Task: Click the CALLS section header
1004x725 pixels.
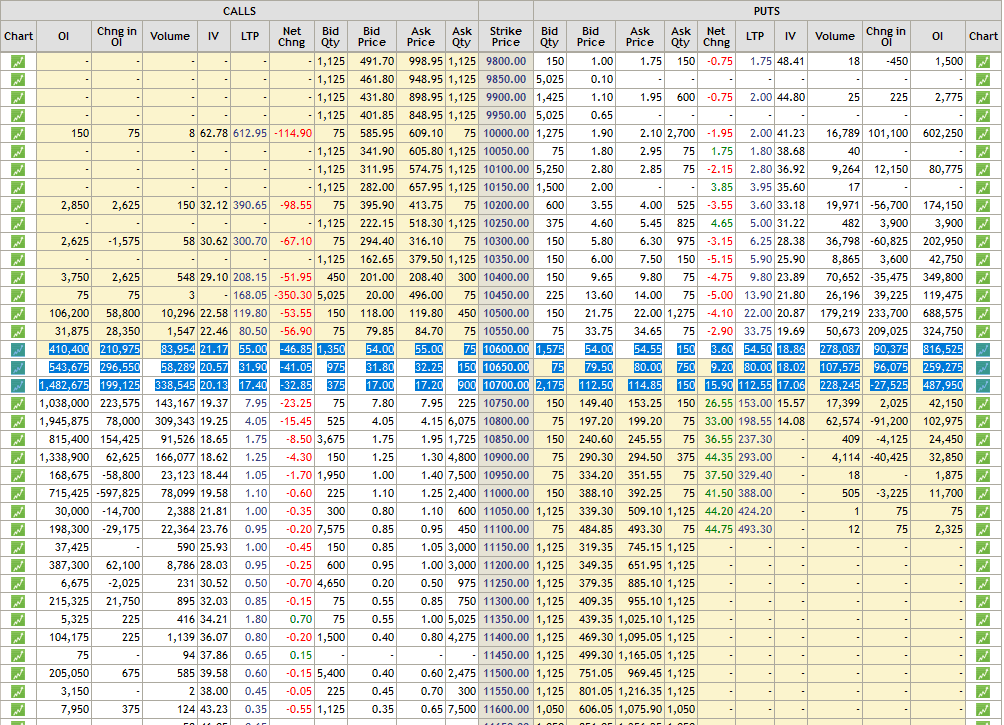Action: click(x=239, y=11)
